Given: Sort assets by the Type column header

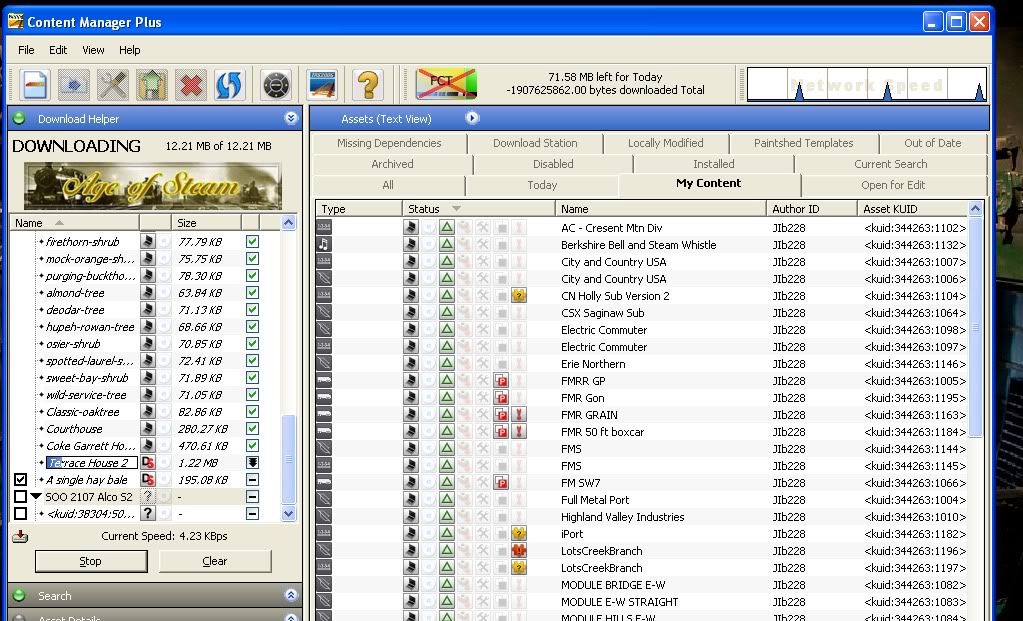Looking at the screenshot, I should click(359, 209).
